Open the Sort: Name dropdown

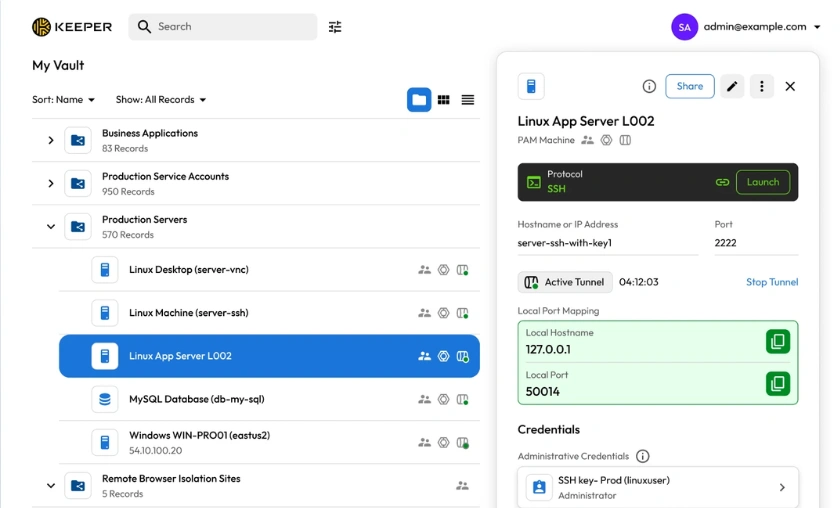(x=63, y=100)
